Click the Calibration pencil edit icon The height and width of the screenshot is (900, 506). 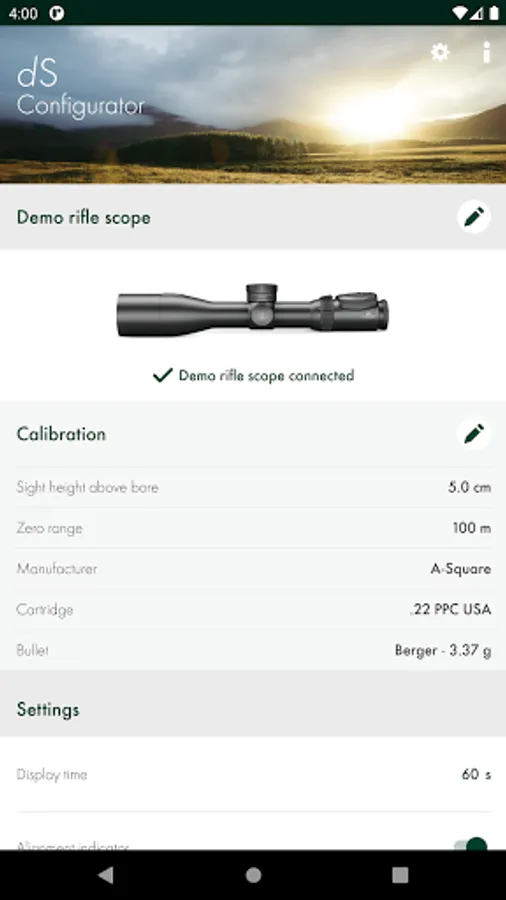coord(474,433)
